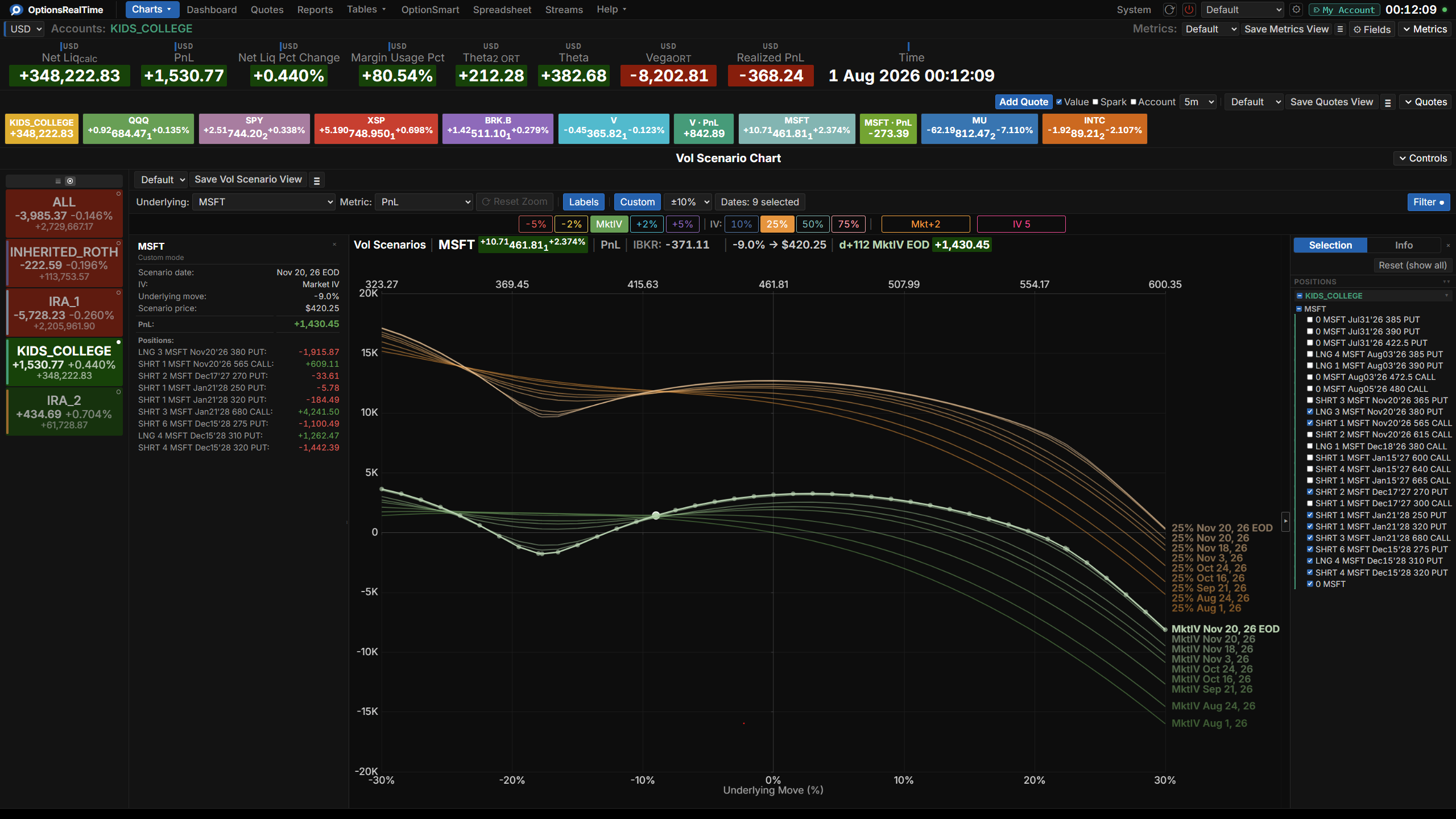The image size is (1456, 819).
Task: Select the 75% IV scenario chip
Action: [849, 224]
